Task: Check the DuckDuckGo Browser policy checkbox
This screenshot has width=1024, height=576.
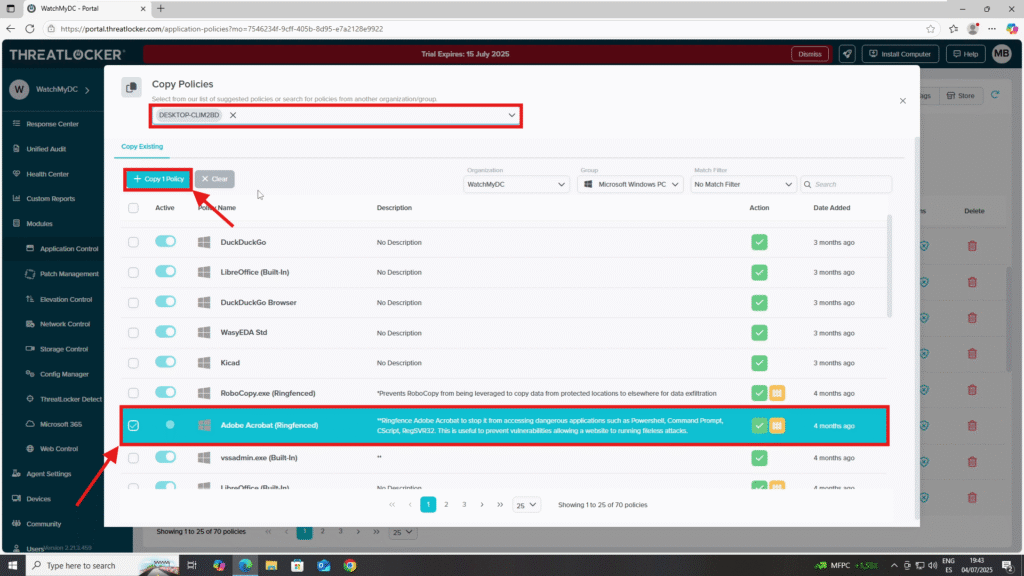Action: 133,302
